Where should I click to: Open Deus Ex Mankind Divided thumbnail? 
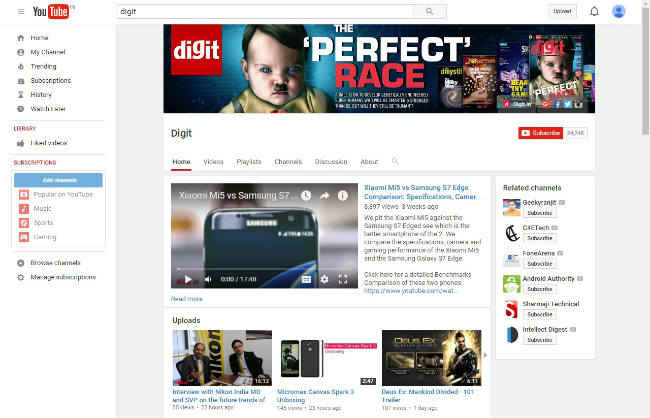432,358
